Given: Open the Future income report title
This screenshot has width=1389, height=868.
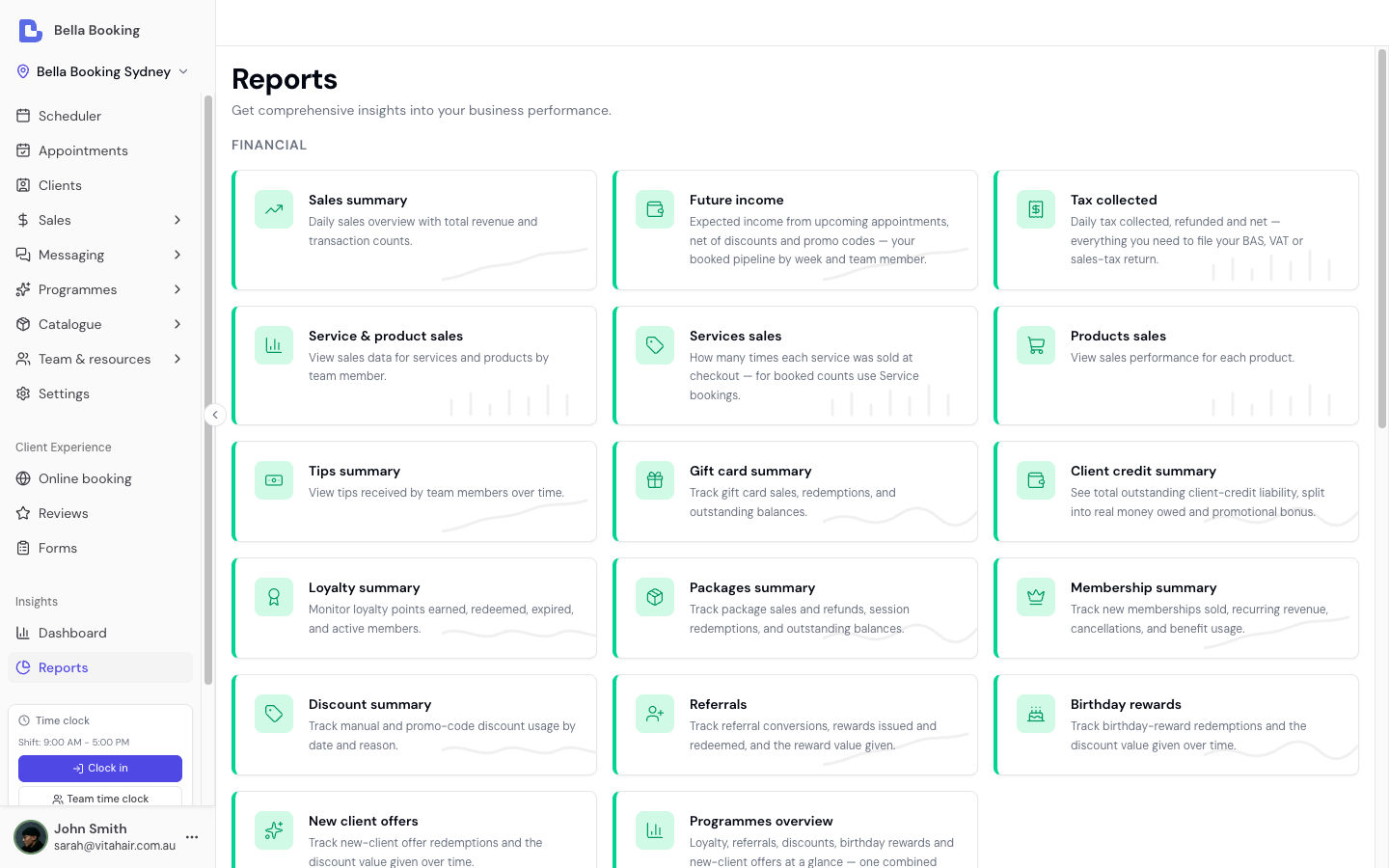Looking at the screenshot, I should click(737, 200).
